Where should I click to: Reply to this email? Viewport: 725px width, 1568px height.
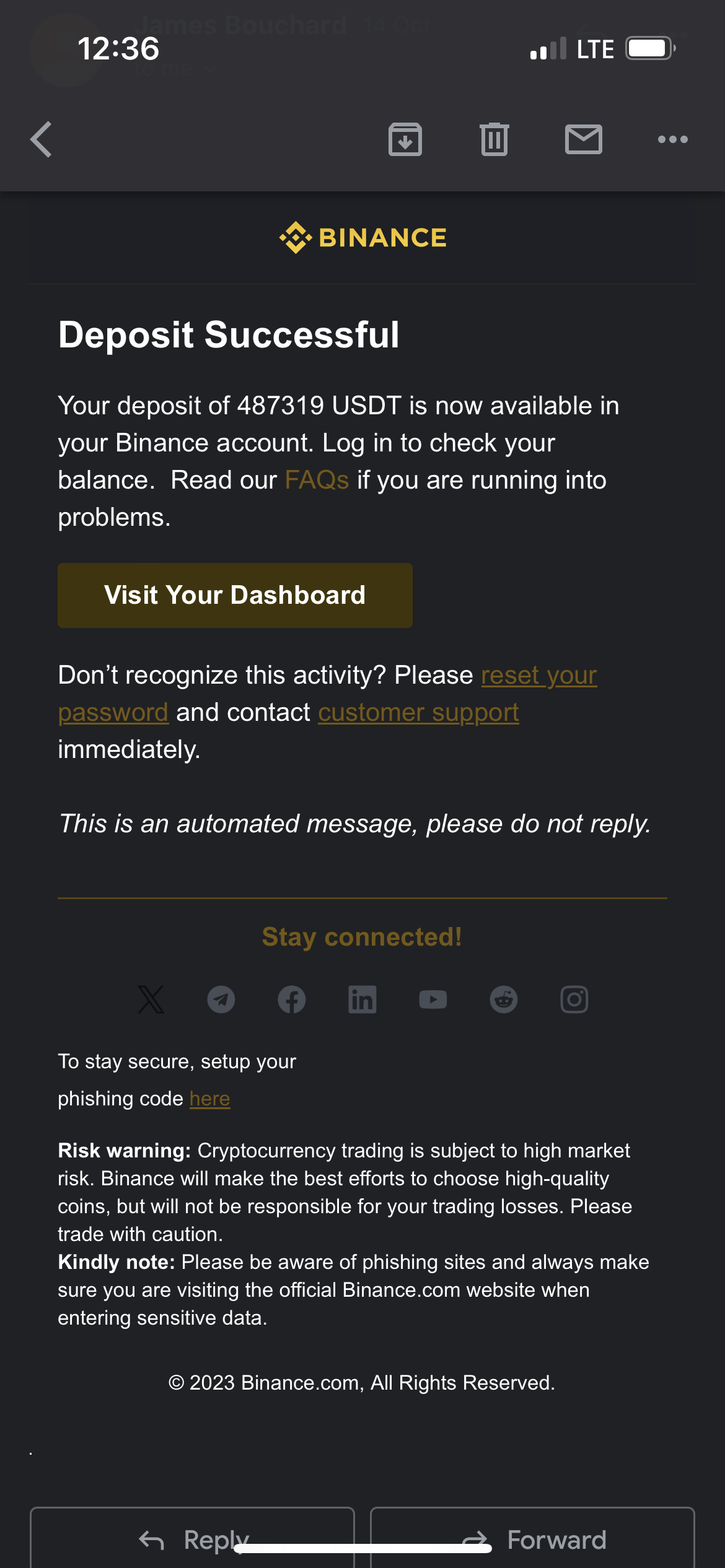tap(192, 1538)
